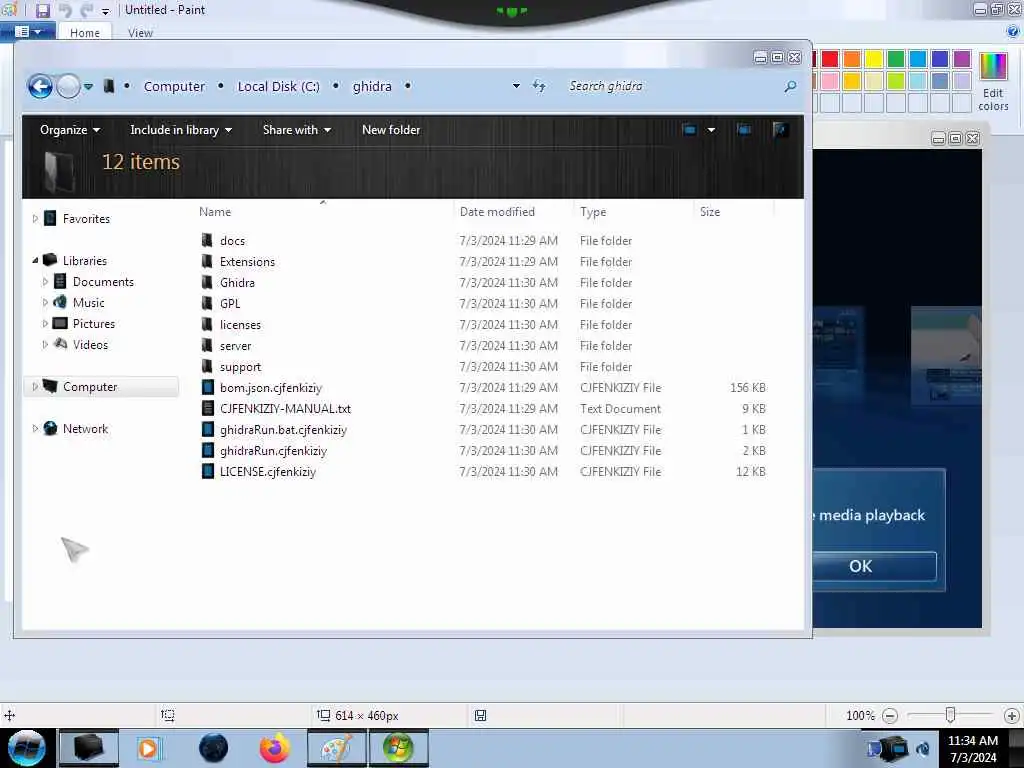Image resolution: width=1024 pixels, height=768 pixels.
Task: Select ghidraRun.bat.cjfenkiziy file
Action: click(283, 430)
